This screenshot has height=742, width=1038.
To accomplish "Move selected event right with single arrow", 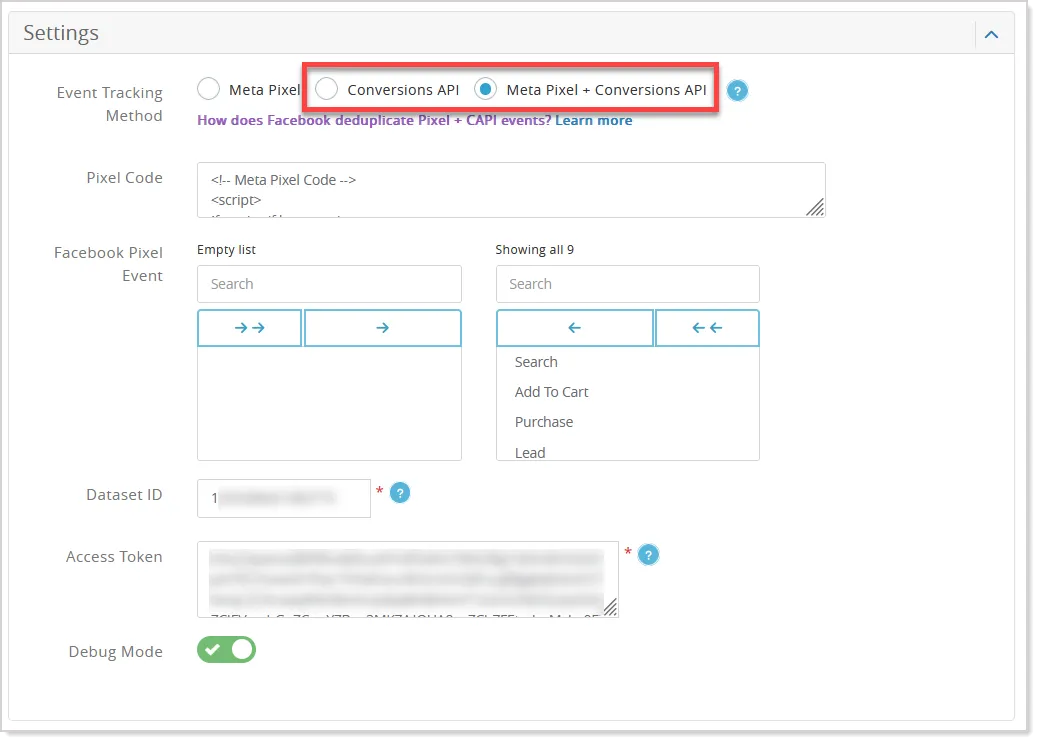I will click(x=383, y=328).
